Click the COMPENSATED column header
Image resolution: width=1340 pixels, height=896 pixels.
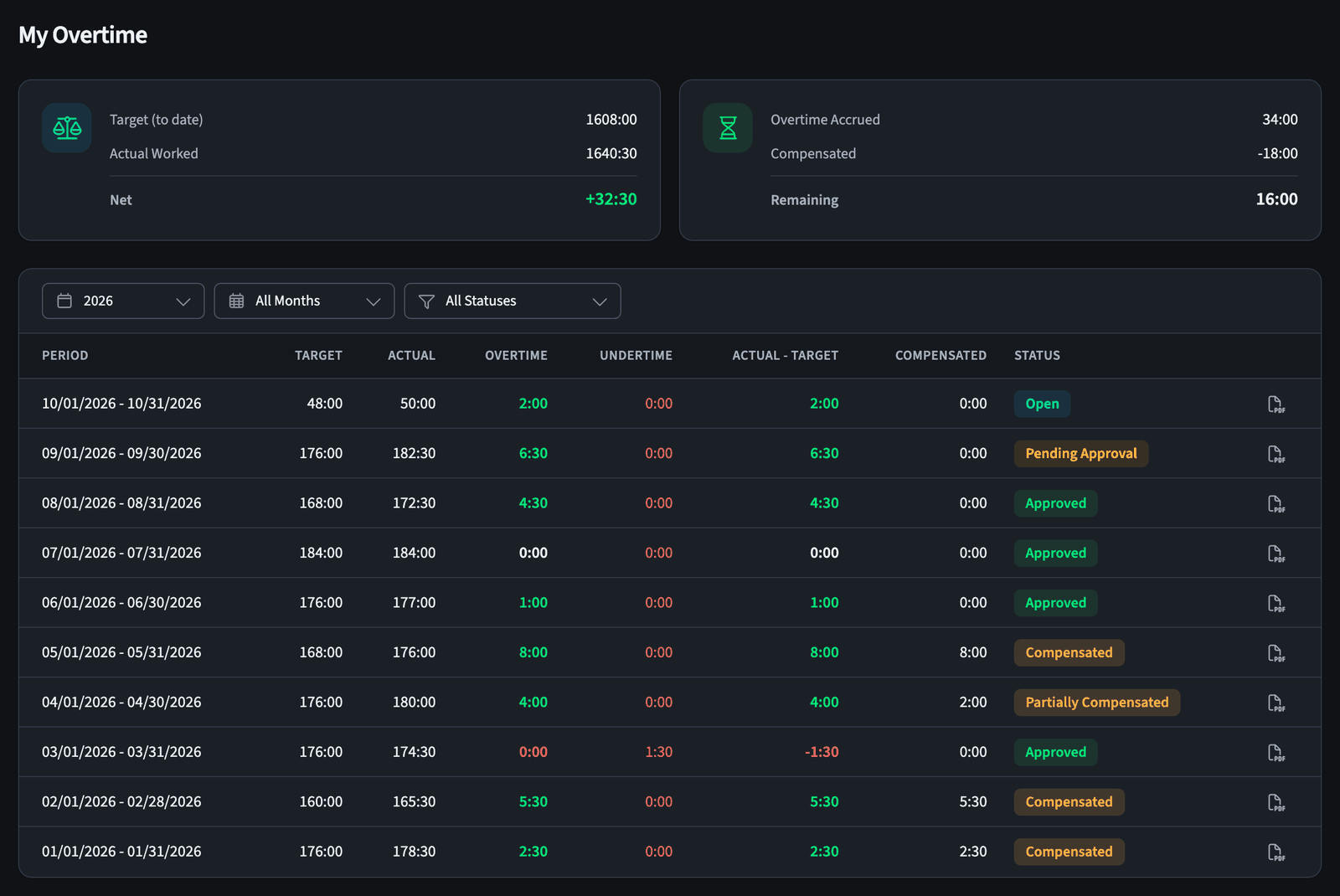[x=941, y=355]
